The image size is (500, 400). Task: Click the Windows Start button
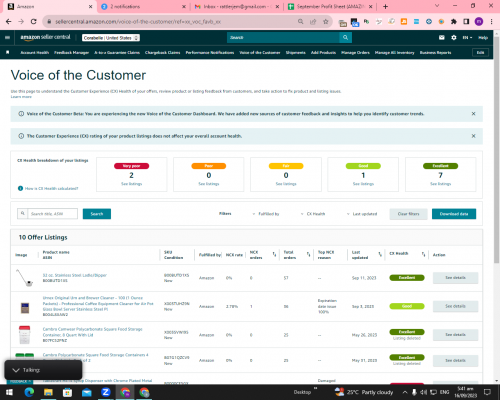point(9,392)
